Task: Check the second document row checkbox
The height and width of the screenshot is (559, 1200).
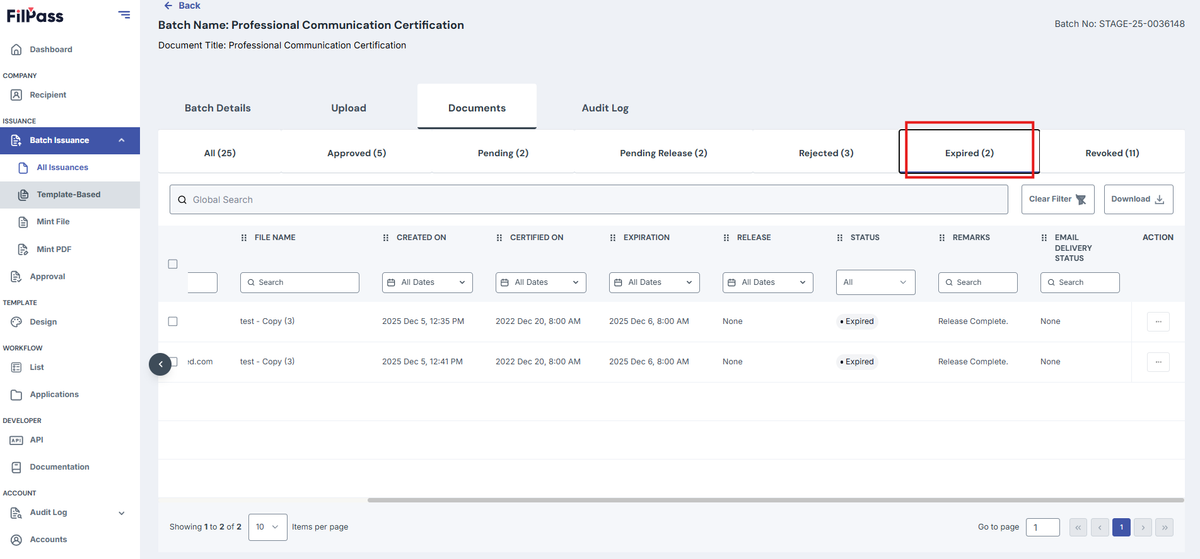Action: tap(173, 361)
